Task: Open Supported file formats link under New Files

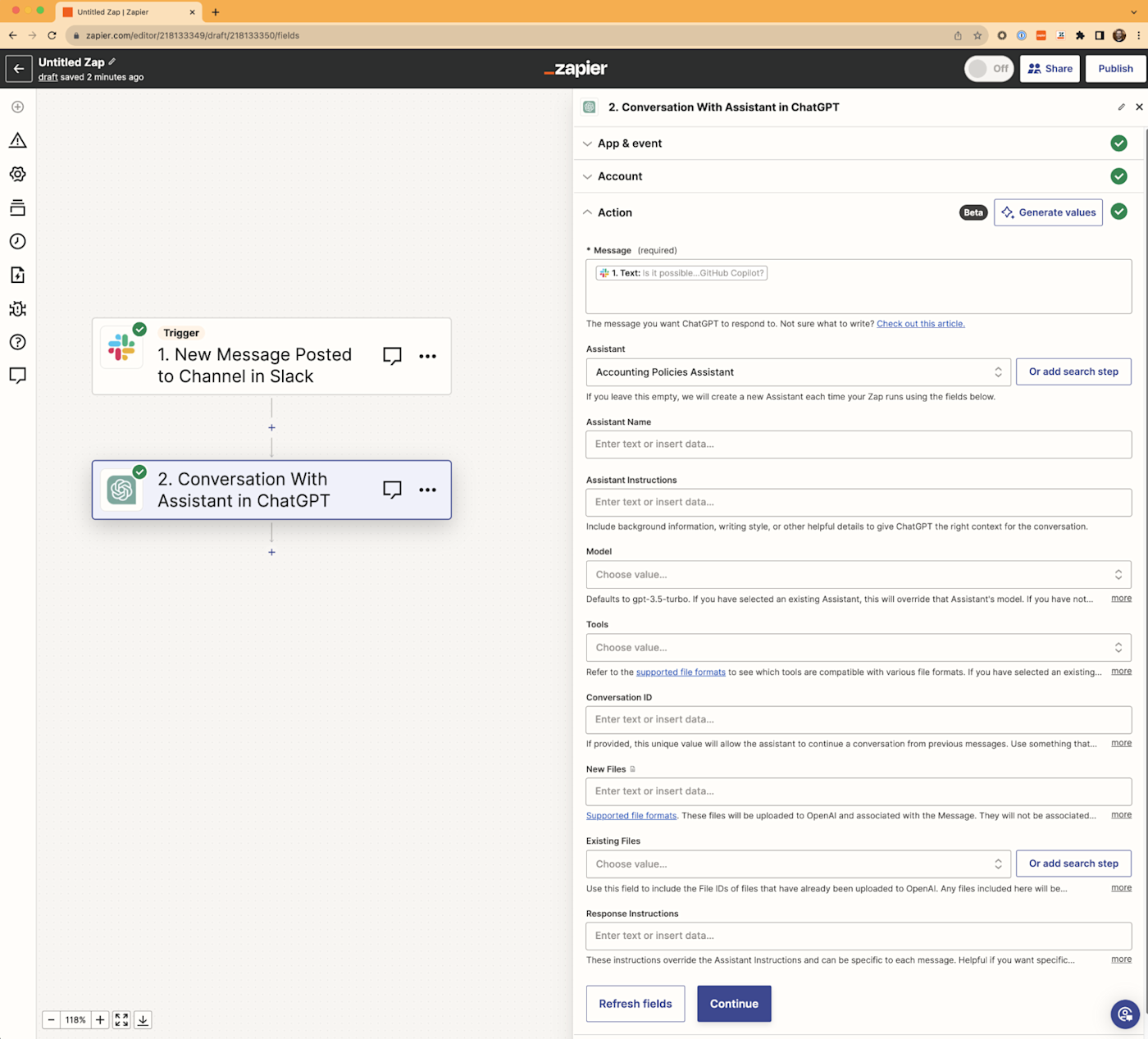Action: (x=631, y=816)
